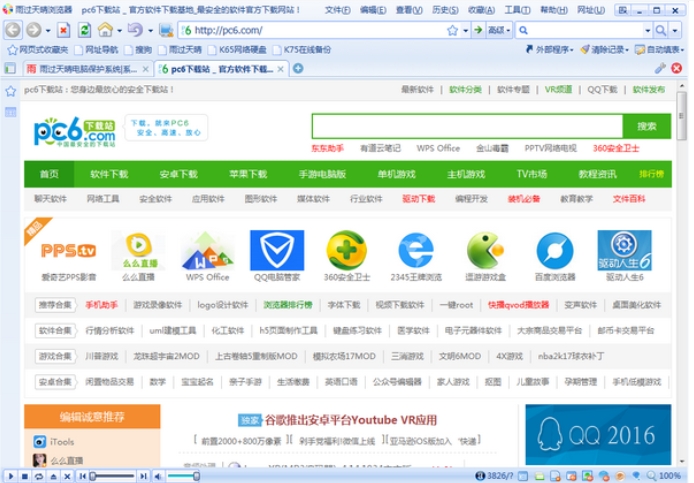
Task: Open the 驱动人生6 gear icon
Action: [x=625, y=251]
